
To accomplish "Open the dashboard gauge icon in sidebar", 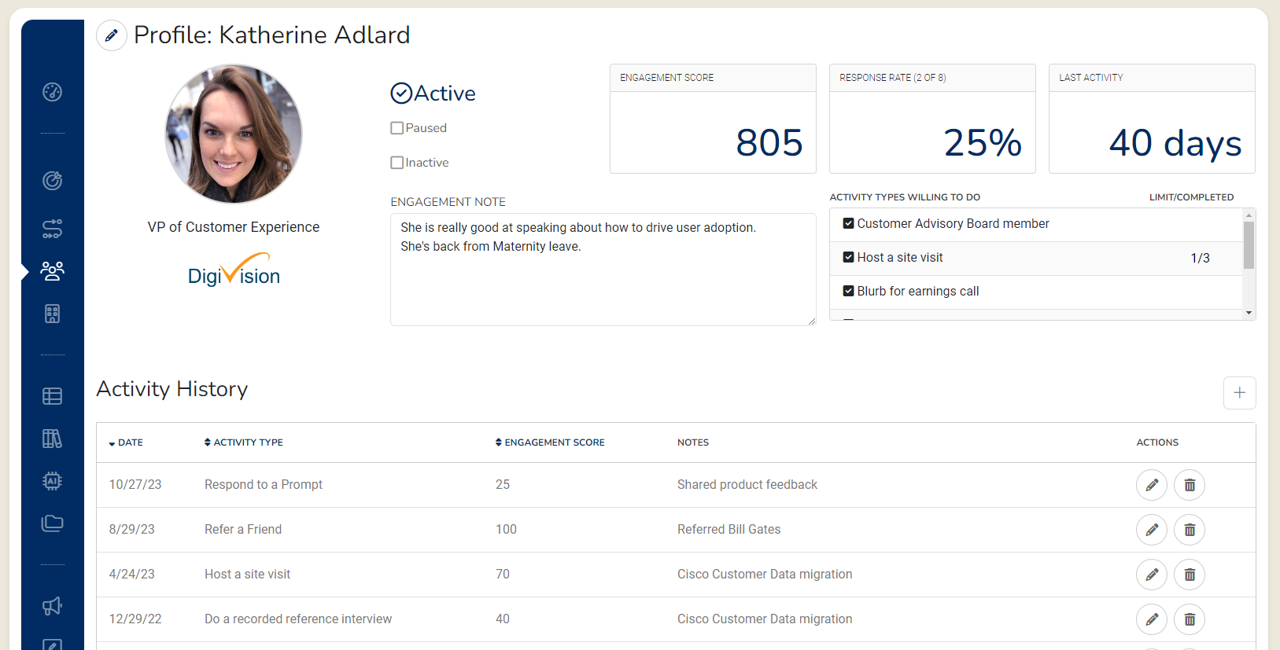I will [52, 93].
